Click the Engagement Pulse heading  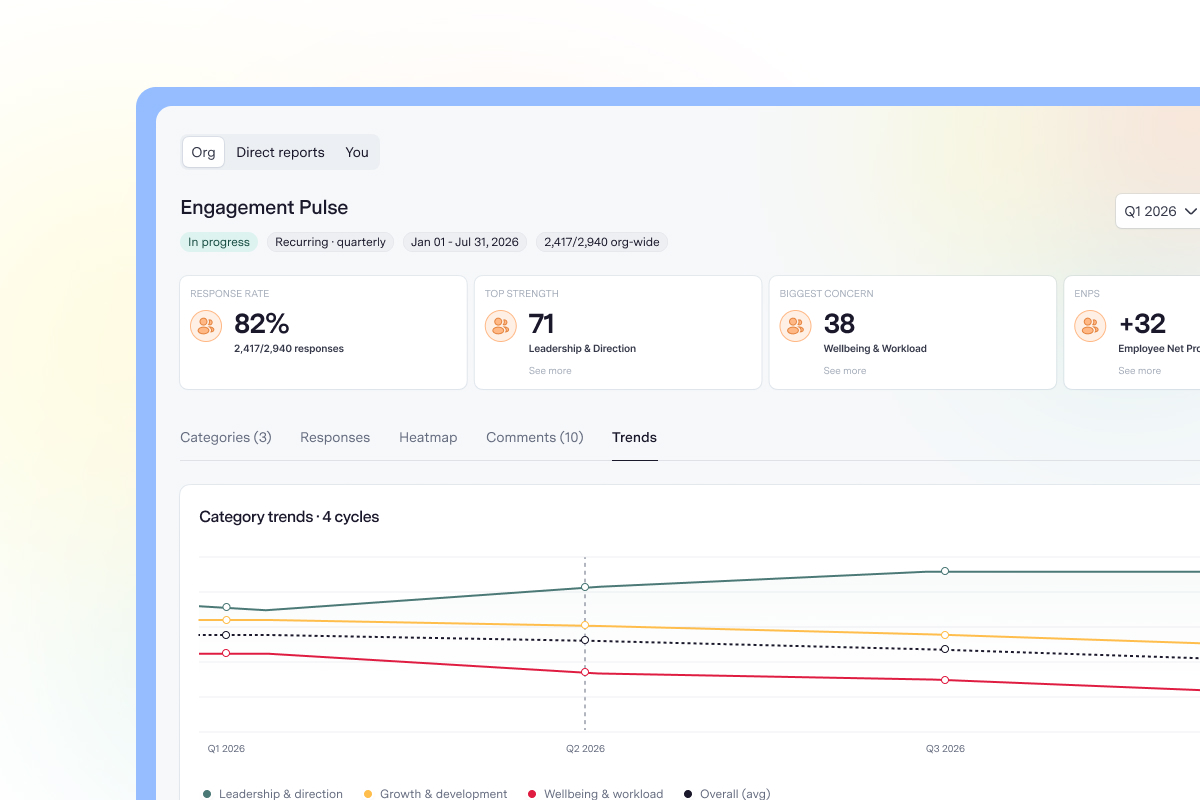[x=264, y=208]
